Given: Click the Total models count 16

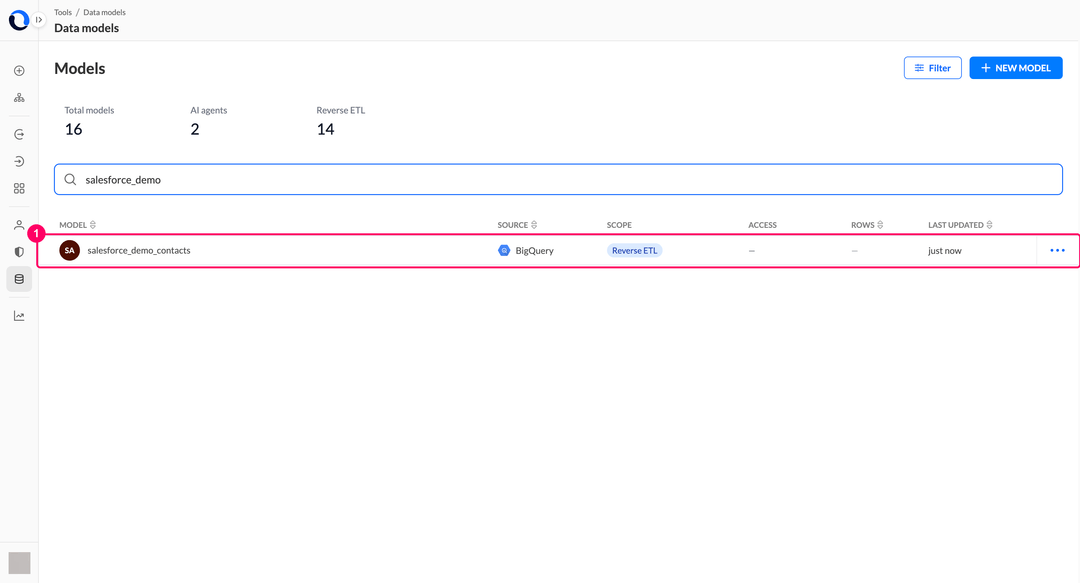Looking at the screenshot, I should pos(74,130).
